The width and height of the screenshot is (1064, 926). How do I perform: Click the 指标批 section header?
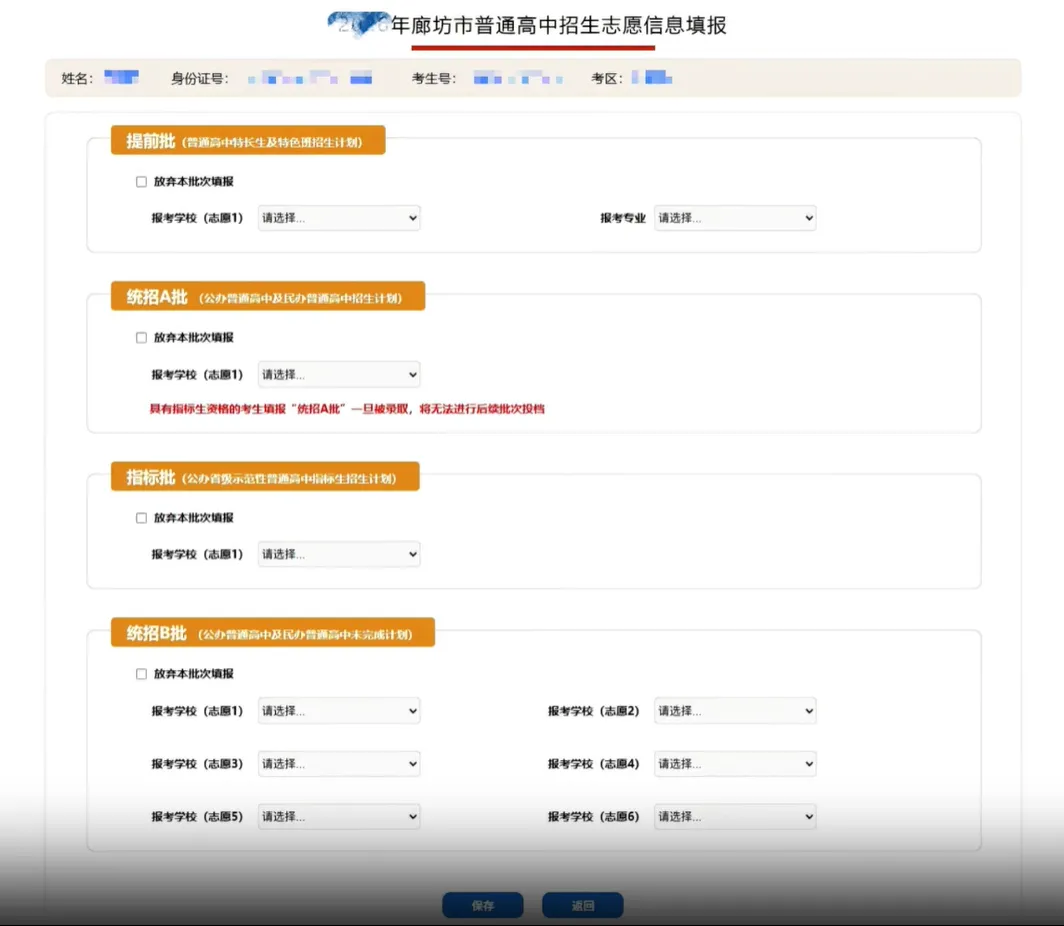(x=265, y=477)
